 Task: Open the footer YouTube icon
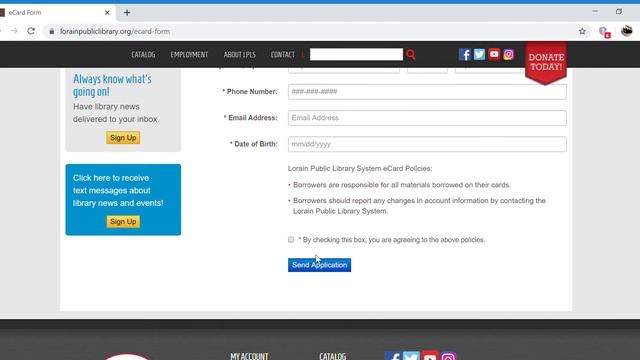[430, 356]
